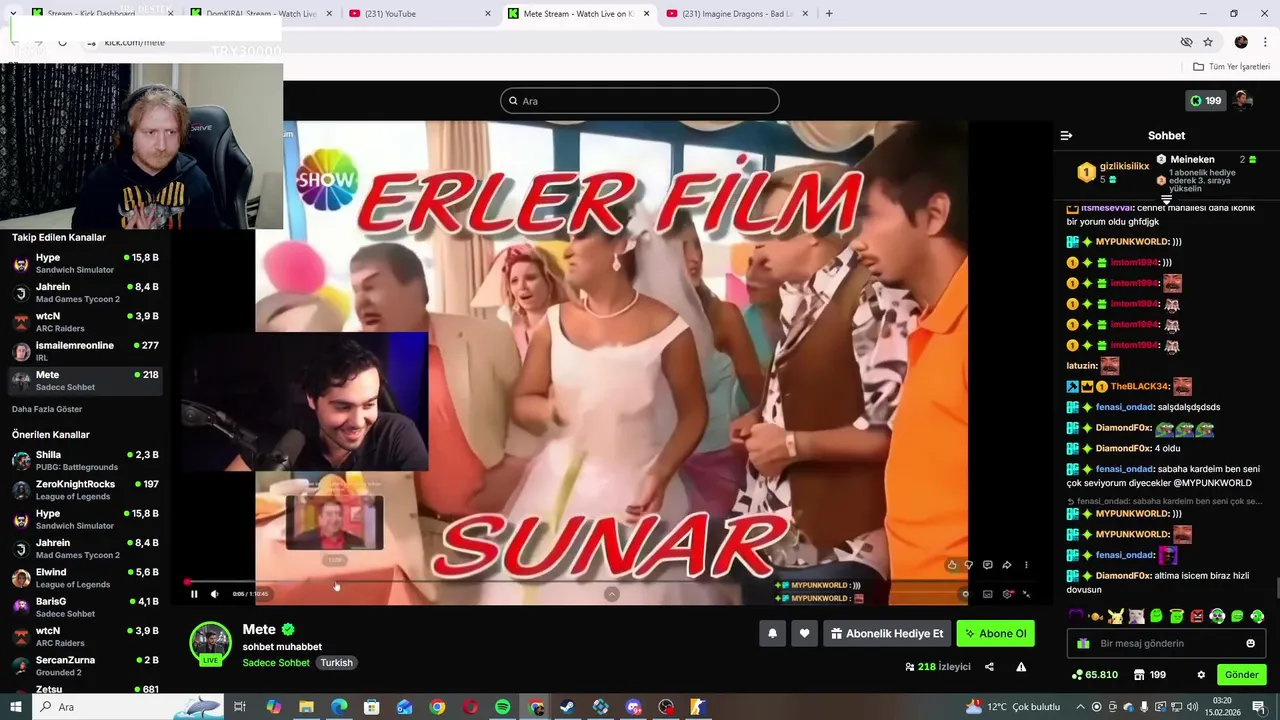Insert the Pikachu emote
The height and width of the screenshot is (720, 1280).
(x=1116, y=616)
